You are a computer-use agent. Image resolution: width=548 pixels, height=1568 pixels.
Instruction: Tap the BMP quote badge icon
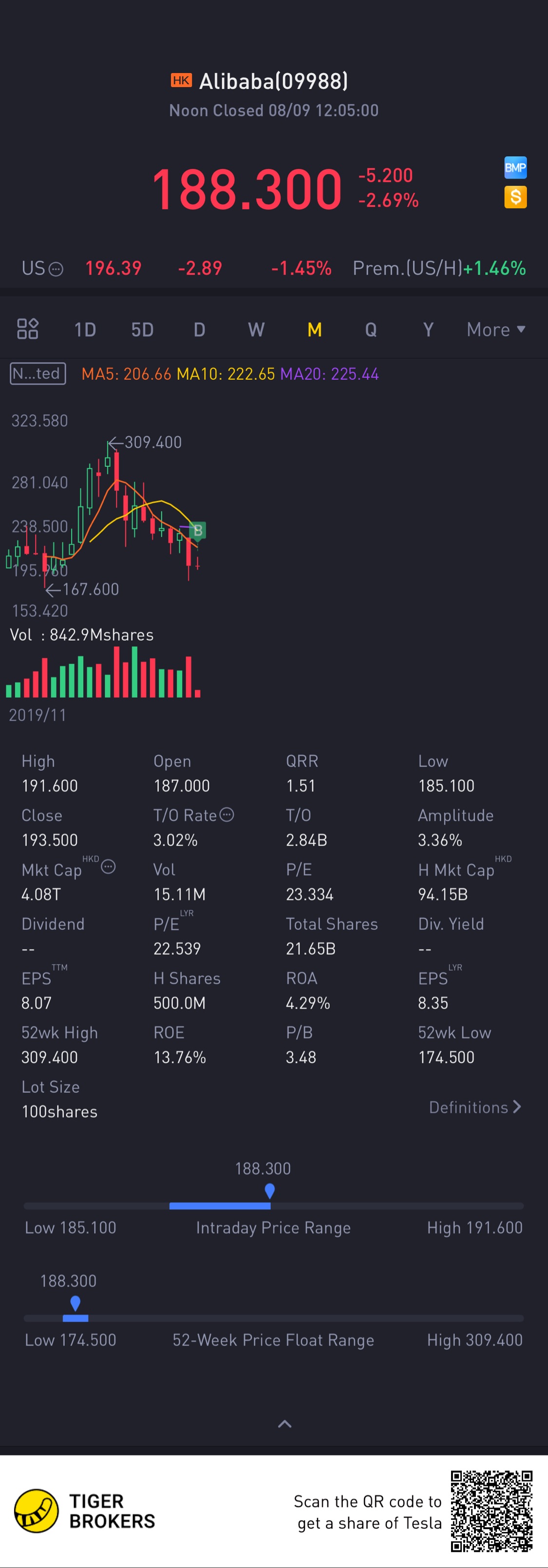pos(515,167)
